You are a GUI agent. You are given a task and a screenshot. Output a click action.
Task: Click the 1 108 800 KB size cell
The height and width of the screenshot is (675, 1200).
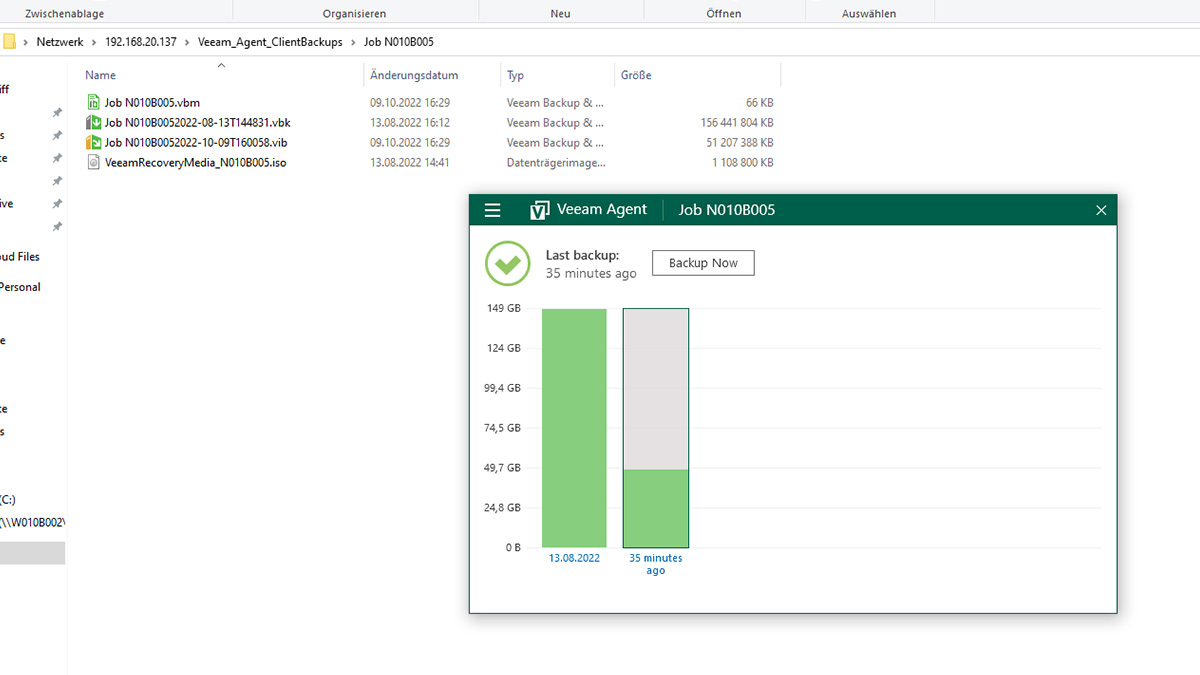743,162
